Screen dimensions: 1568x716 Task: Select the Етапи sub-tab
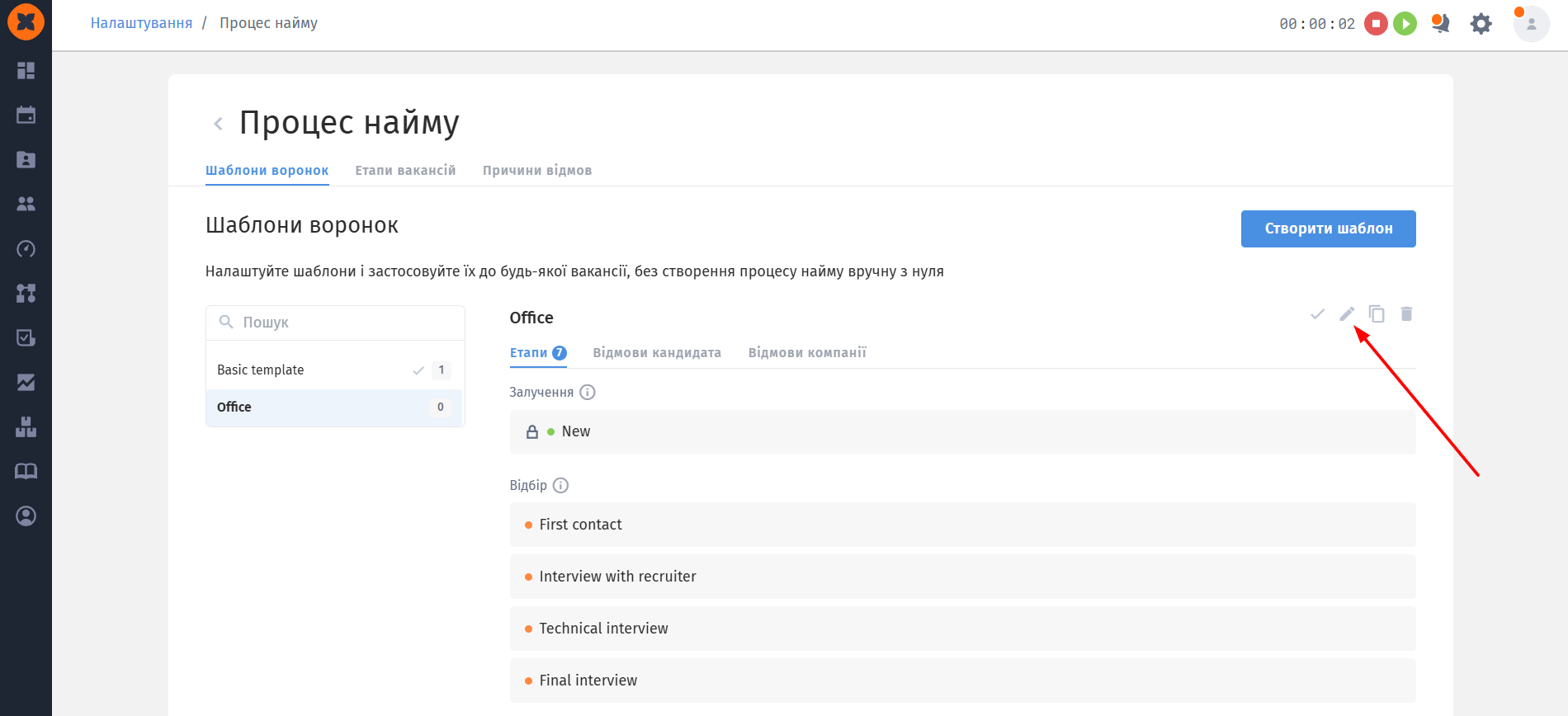click(x=538, y=353)
